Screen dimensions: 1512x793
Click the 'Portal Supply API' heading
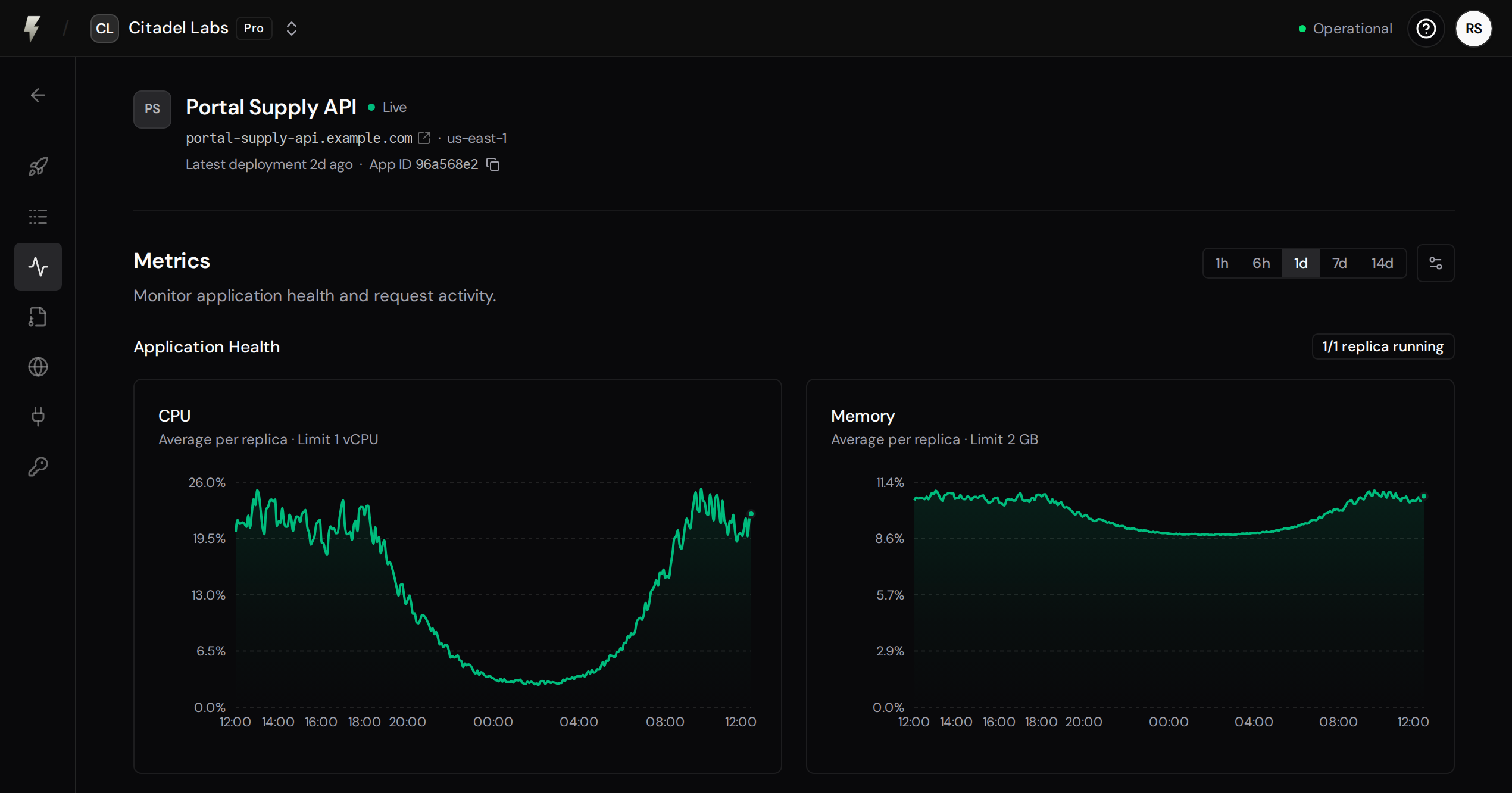point(271,107)
